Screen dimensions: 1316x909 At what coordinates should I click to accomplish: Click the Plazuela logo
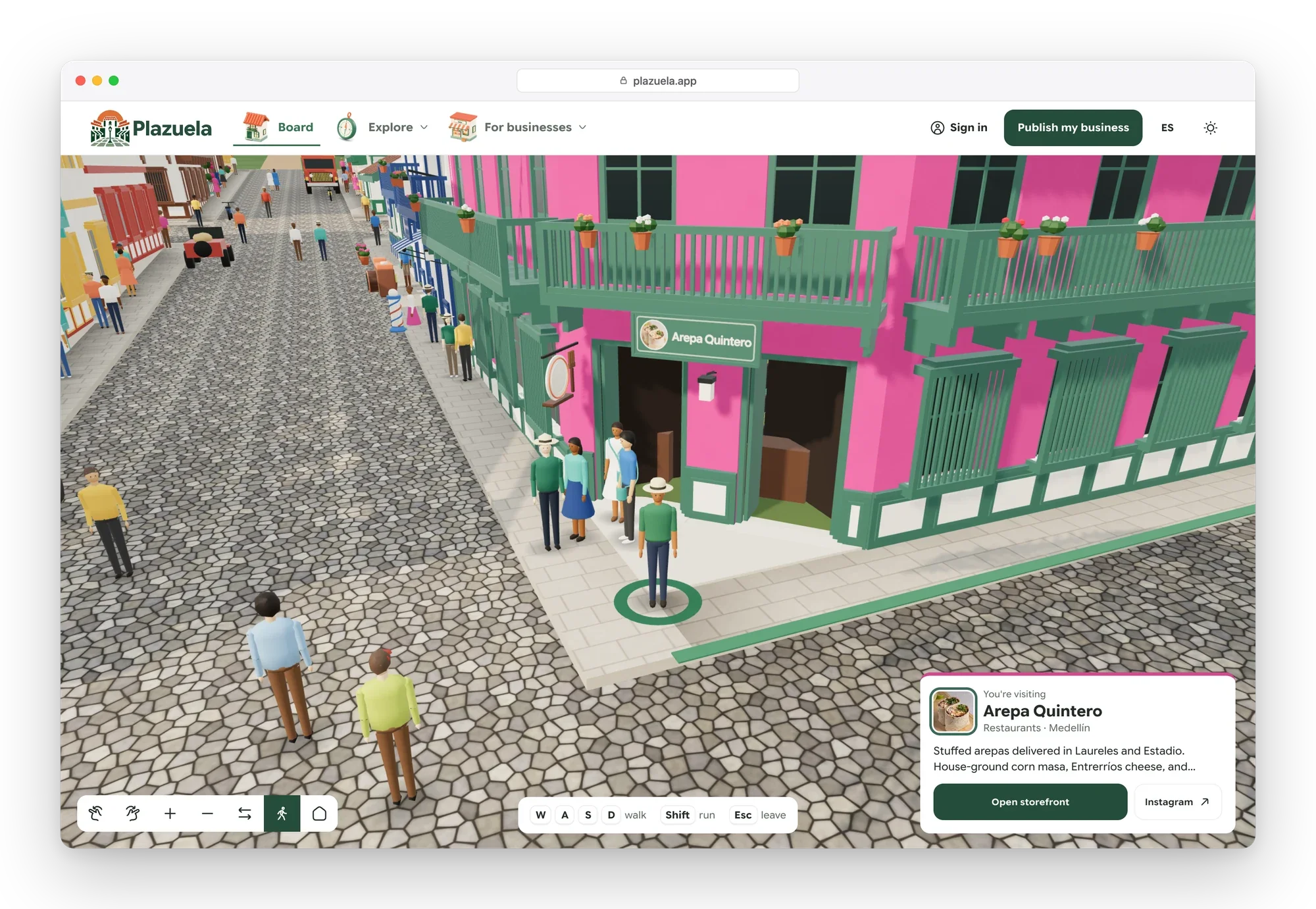click(x=151, y=128)
